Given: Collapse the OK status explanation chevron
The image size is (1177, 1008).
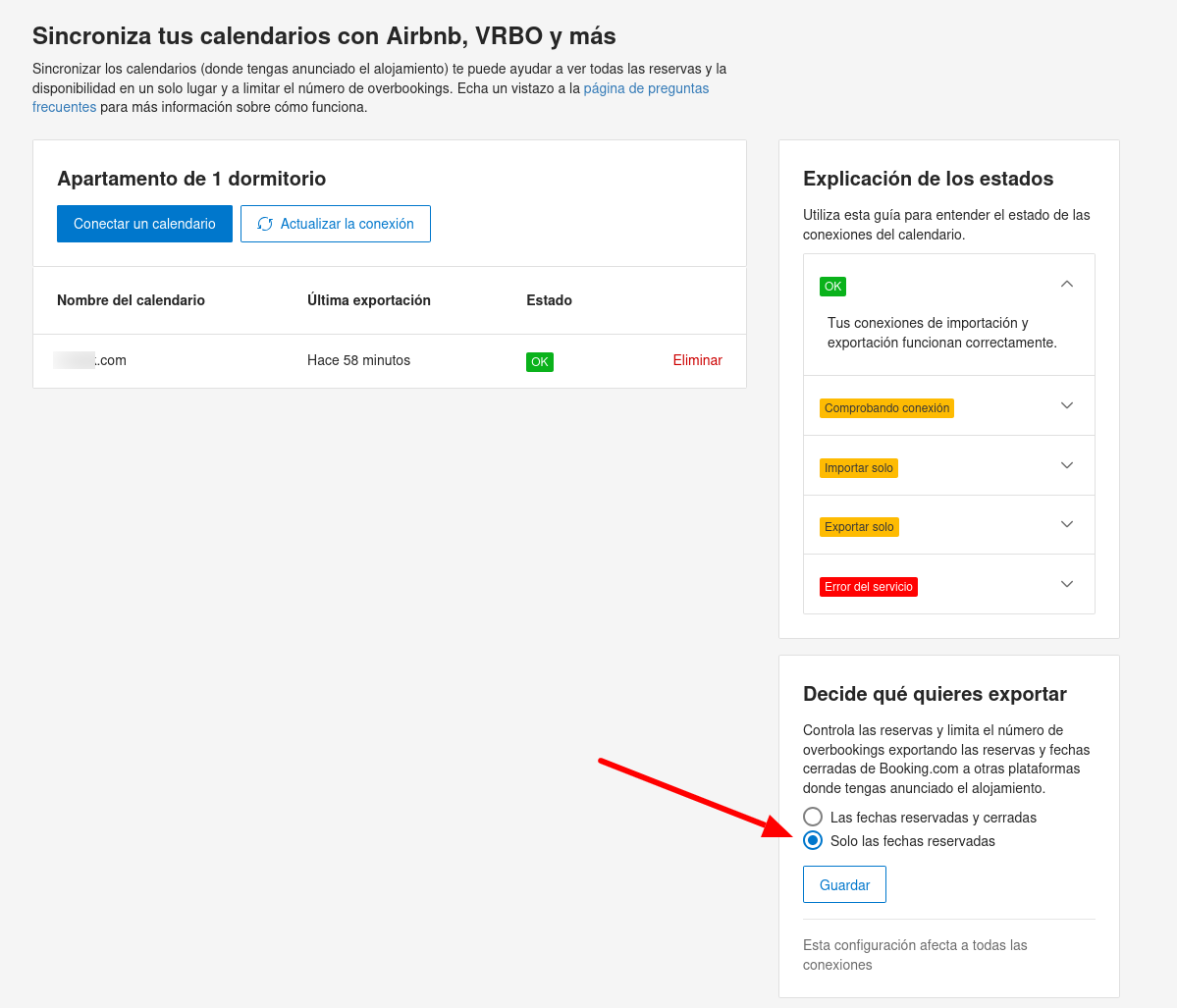Looking at the screenshot, I should (x=1067, y=285).
